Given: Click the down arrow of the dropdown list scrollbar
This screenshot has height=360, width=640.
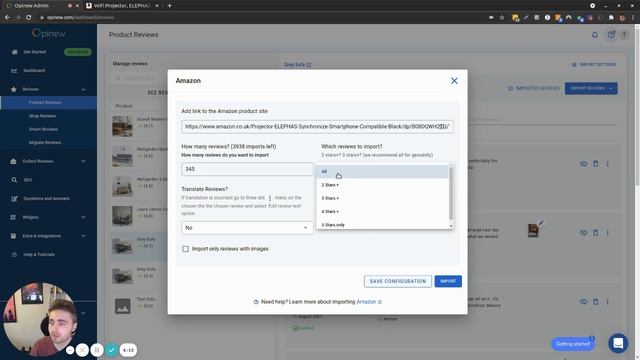Looking at the screenshot, I should (x=451, y=226).
